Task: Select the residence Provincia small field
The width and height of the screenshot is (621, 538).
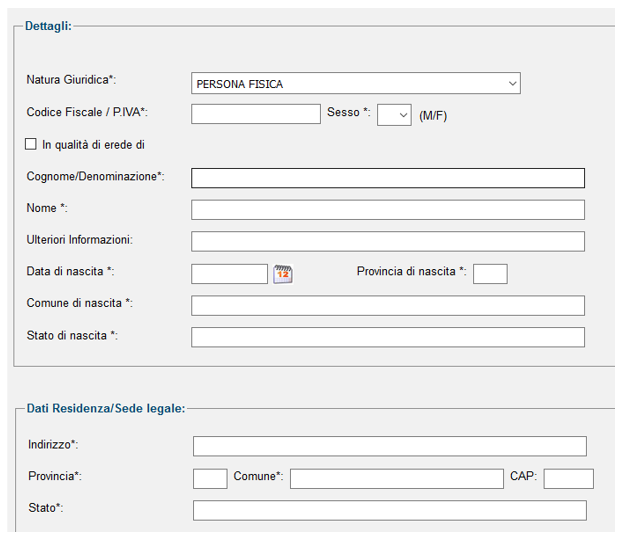Action: click(210, 479)
